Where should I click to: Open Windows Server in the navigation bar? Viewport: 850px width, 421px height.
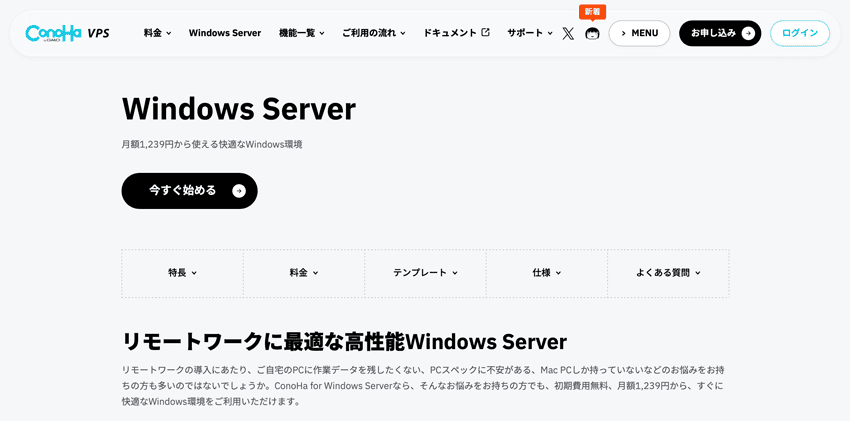click(x=224, y=33)
